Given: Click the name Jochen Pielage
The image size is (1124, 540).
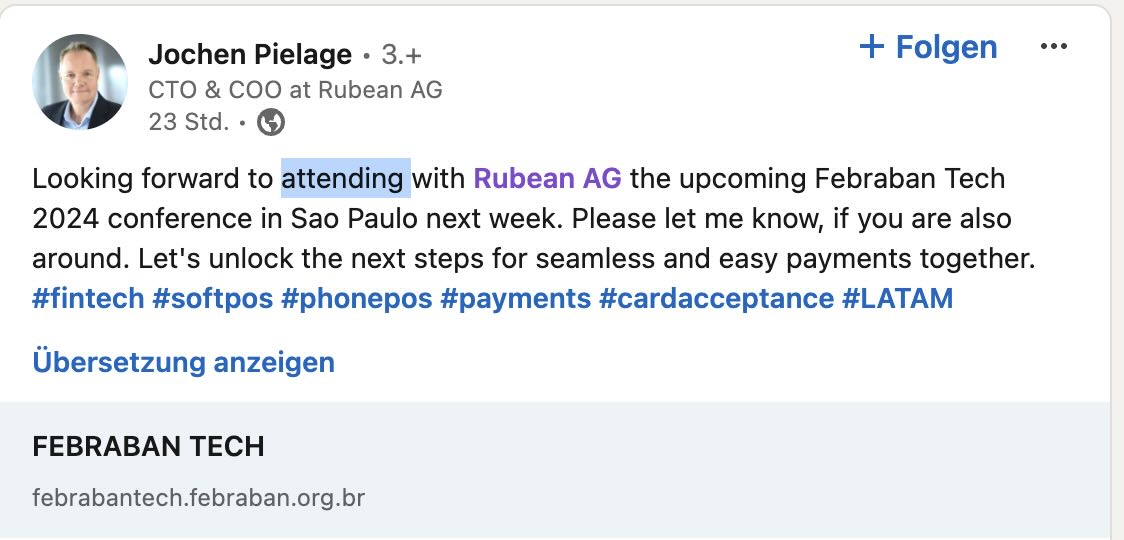Looking at the screenshot, I should coord(250,54).
